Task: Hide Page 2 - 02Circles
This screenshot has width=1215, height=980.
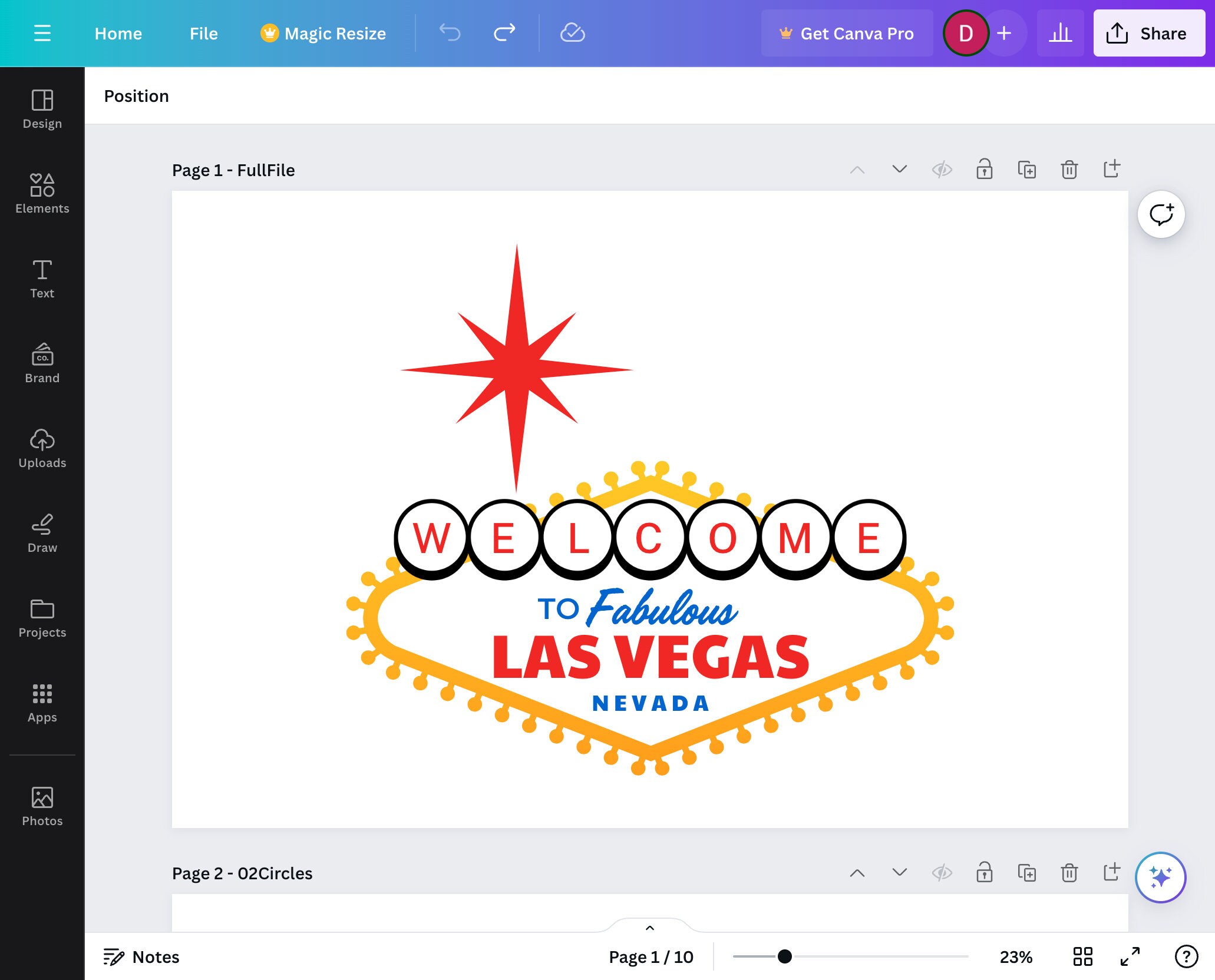Action: point(941,873)
